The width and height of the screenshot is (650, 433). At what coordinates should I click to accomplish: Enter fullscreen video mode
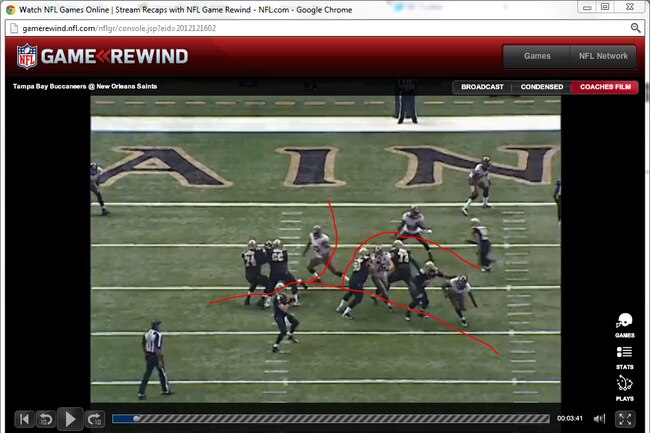625,419
